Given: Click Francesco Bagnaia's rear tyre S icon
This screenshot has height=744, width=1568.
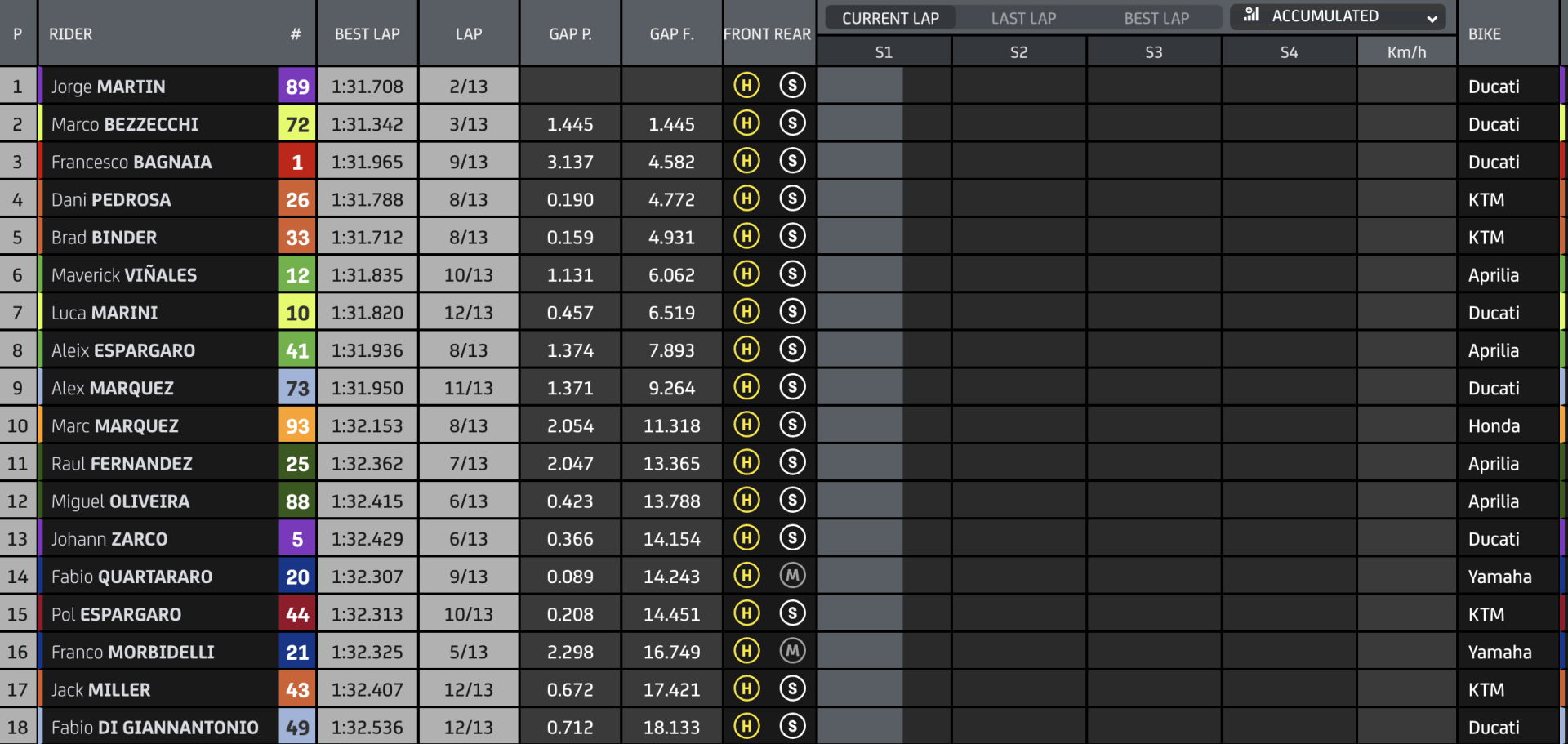Looking at the screenshot, I should point(792,160).
